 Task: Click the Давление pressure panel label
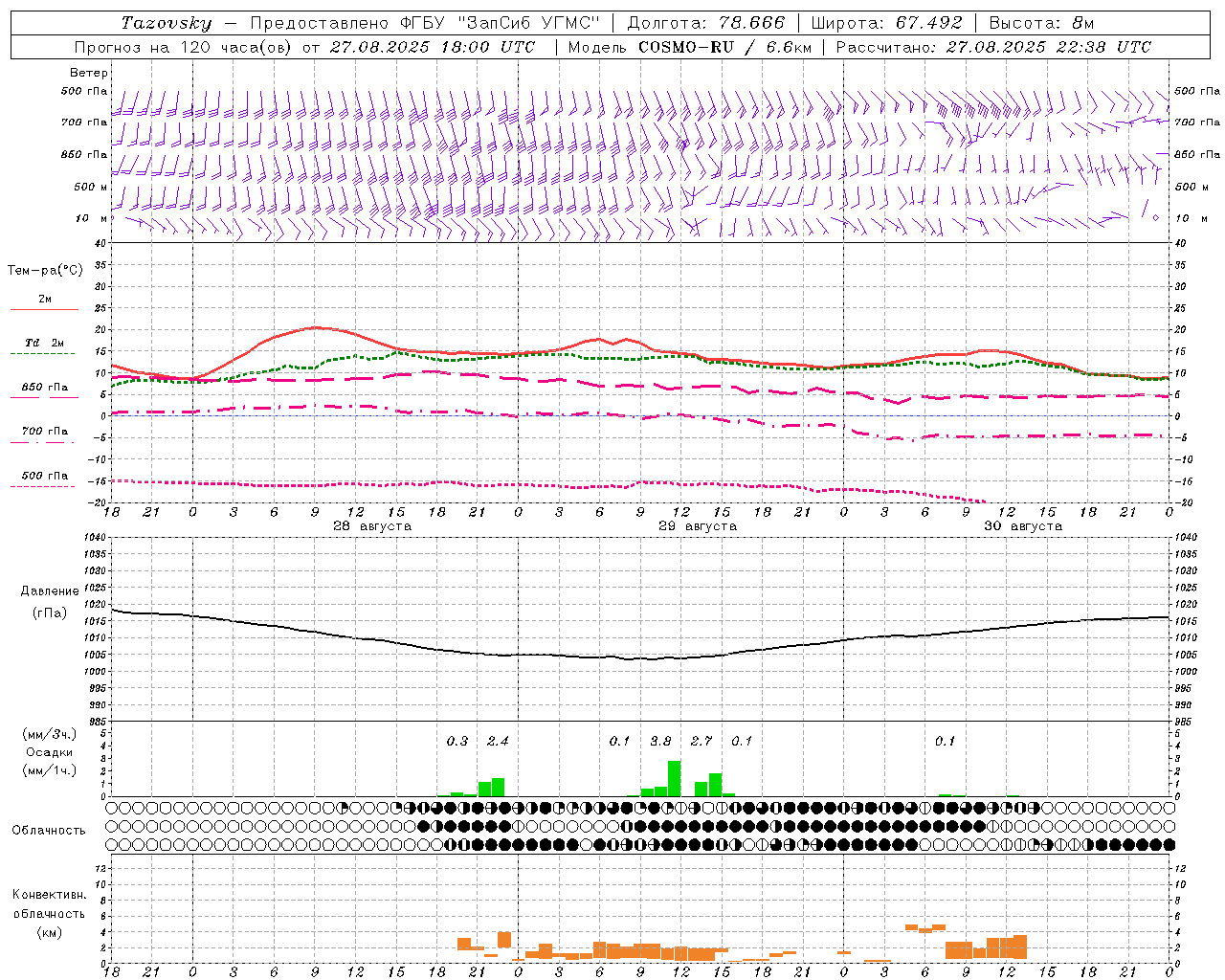pyautogui.click(x=50, y=591)
